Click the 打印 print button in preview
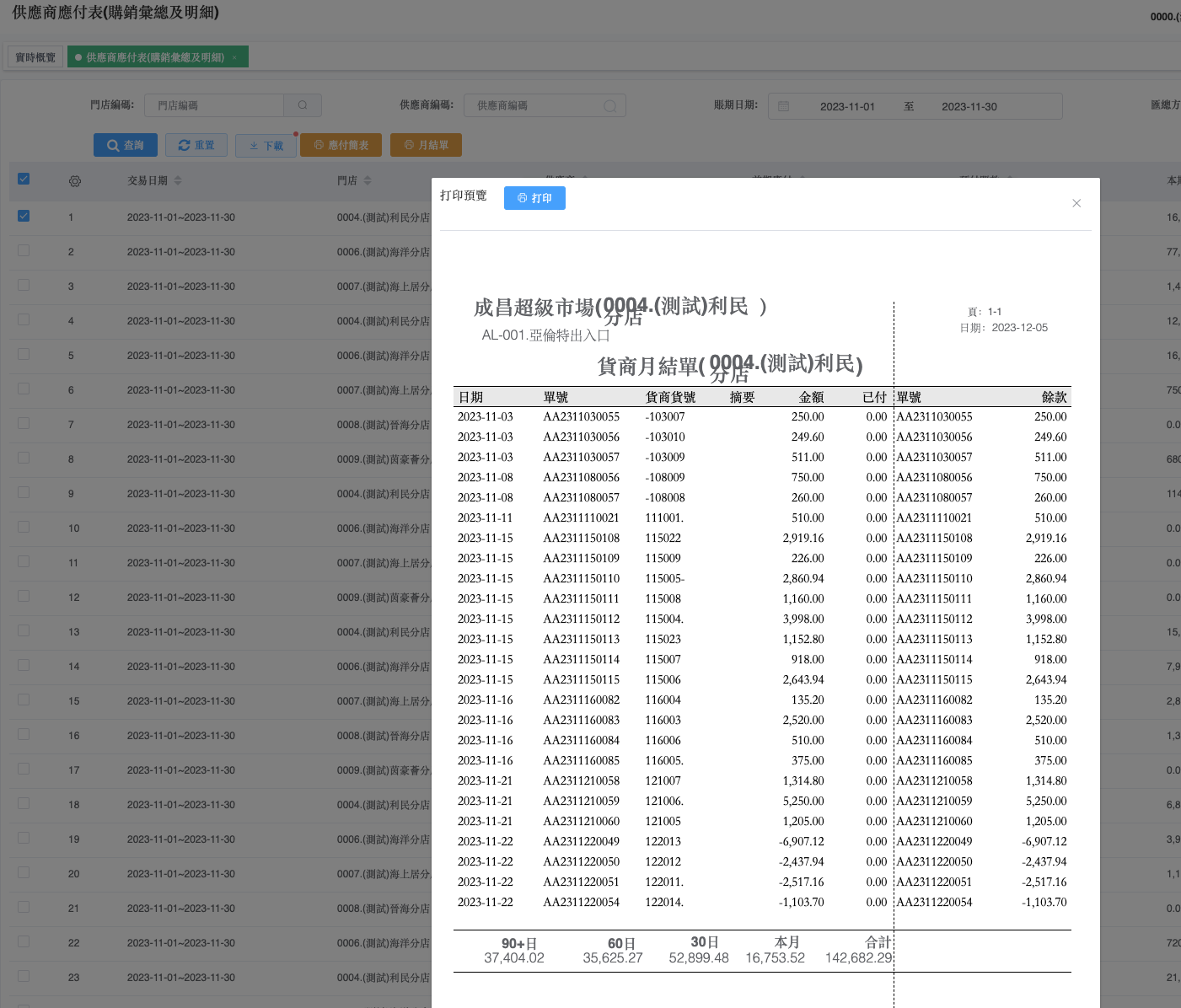Image resolution: width=1181 pixels, height=1008 pixels. point(534,198)
